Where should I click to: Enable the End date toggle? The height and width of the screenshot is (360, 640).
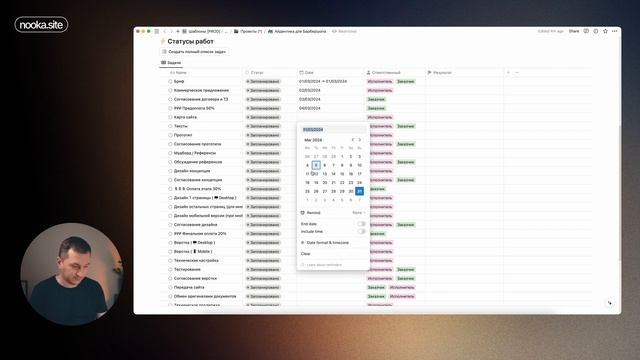361,224
